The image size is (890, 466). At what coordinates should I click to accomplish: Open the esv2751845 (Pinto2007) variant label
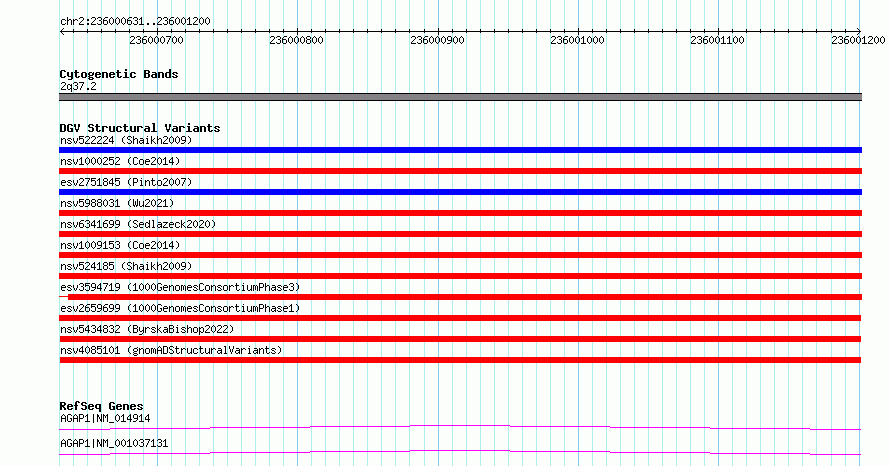126,182
